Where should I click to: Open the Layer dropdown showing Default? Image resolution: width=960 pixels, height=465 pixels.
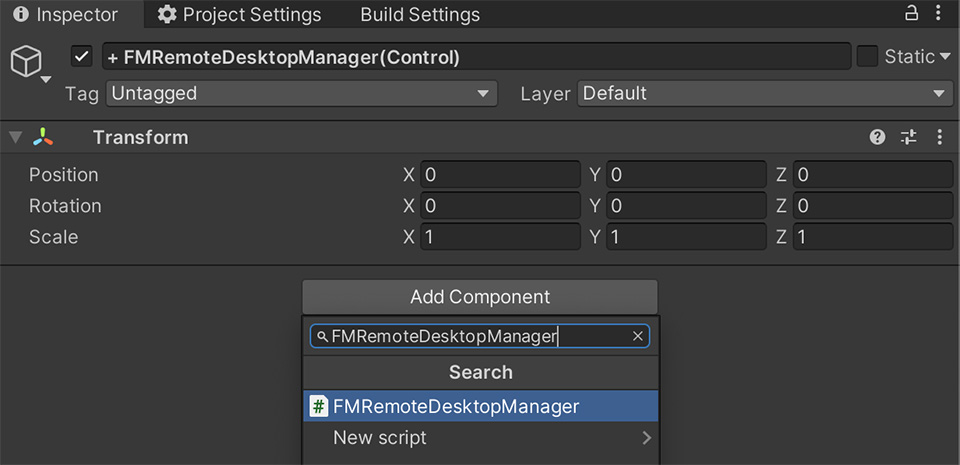pyautogui.click(x=764, y=94)
